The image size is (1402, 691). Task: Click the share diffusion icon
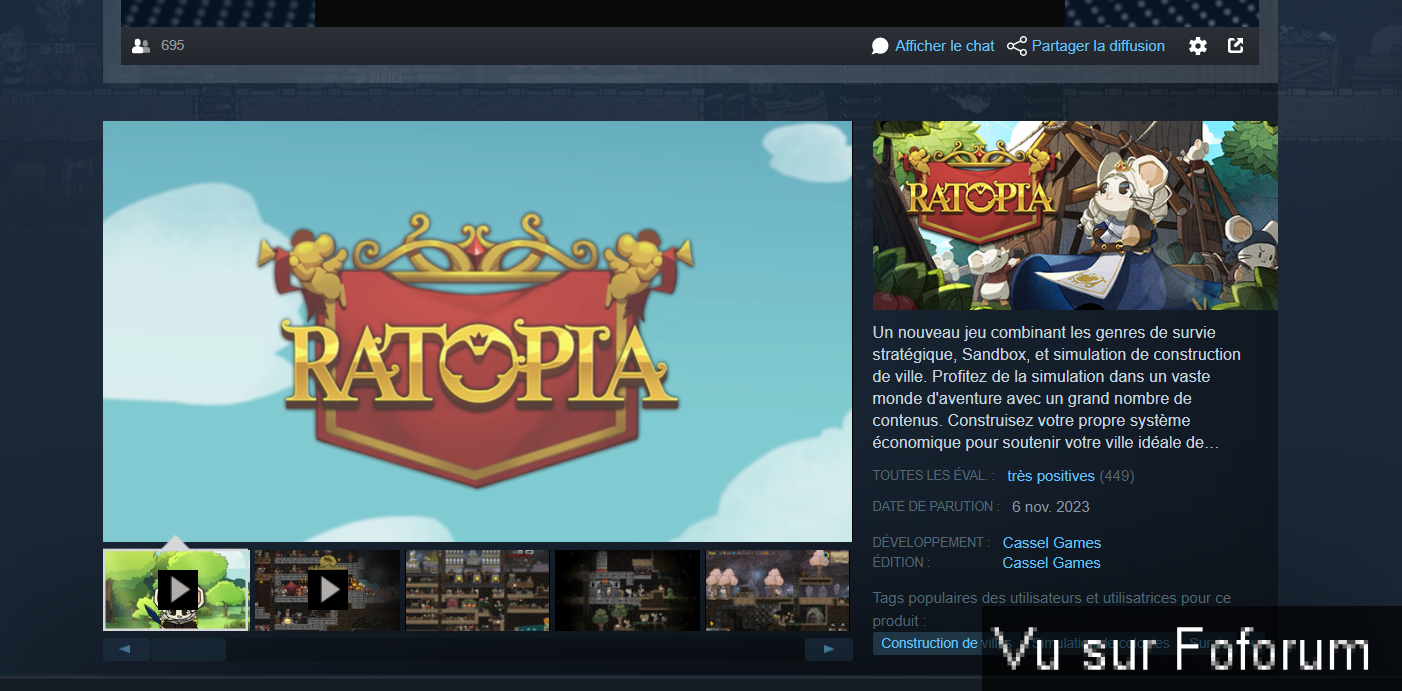tap(1017, 46)
